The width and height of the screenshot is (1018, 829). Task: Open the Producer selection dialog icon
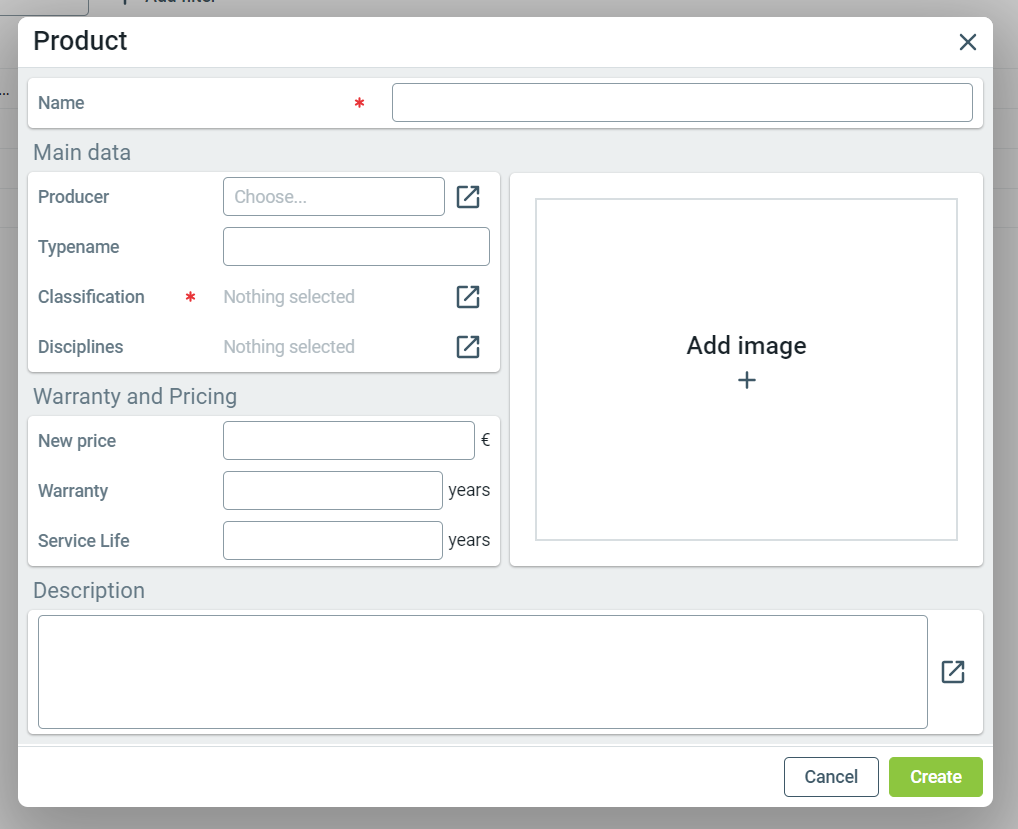468,197
